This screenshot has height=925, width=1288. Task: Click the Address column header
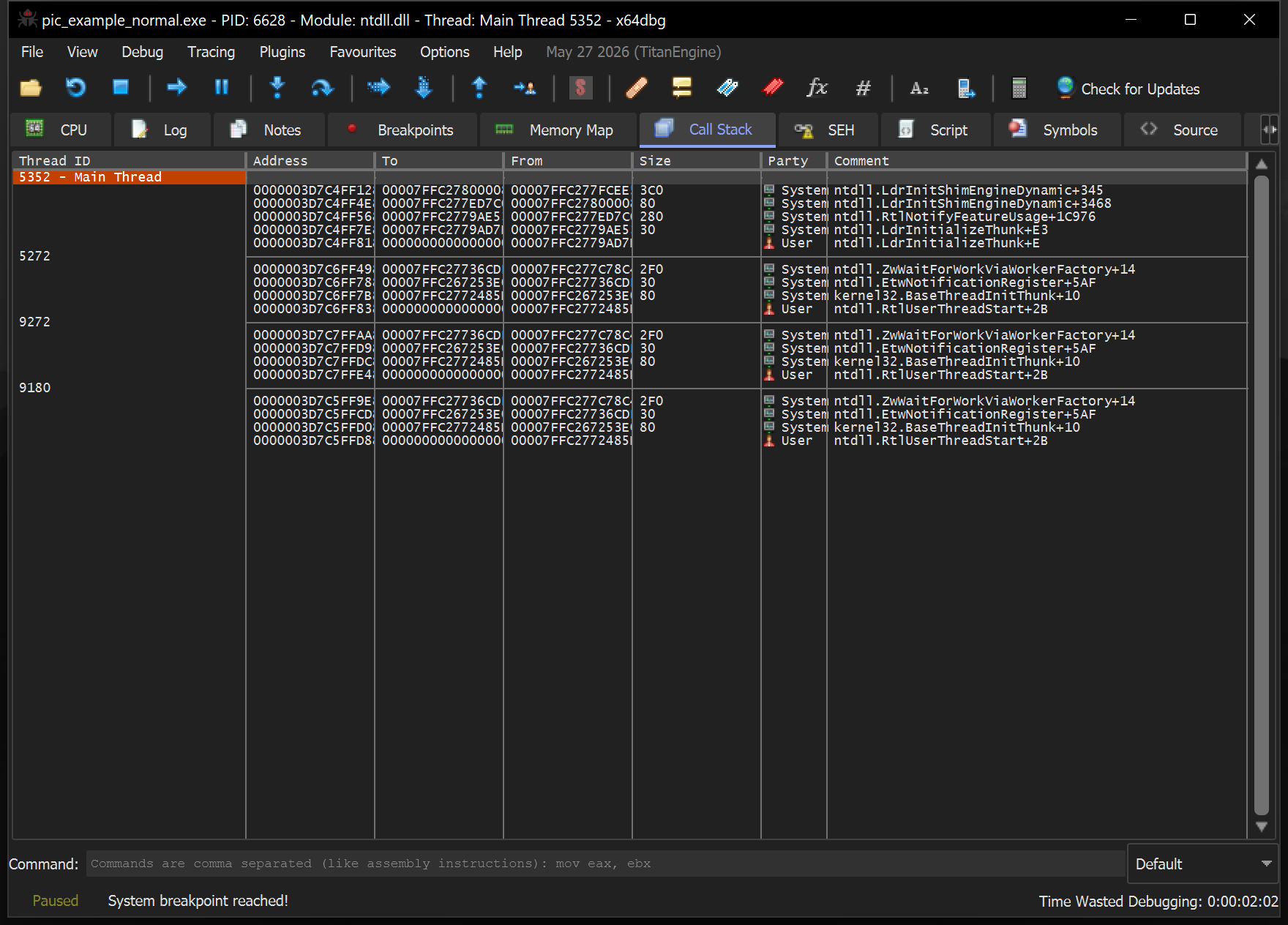[310, 161]
